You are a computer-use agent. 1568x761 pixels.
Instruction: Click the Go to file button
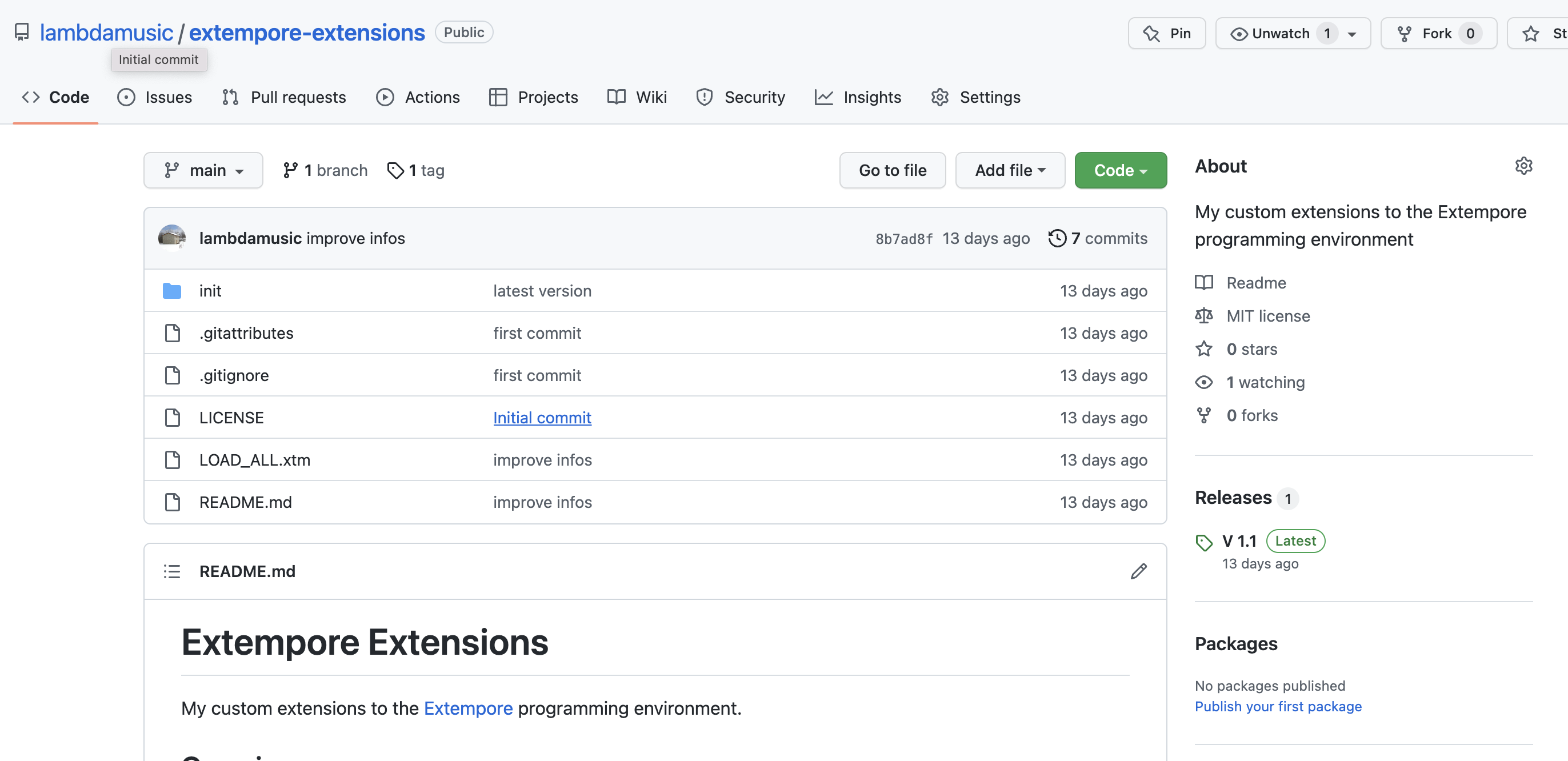(893, 170)
